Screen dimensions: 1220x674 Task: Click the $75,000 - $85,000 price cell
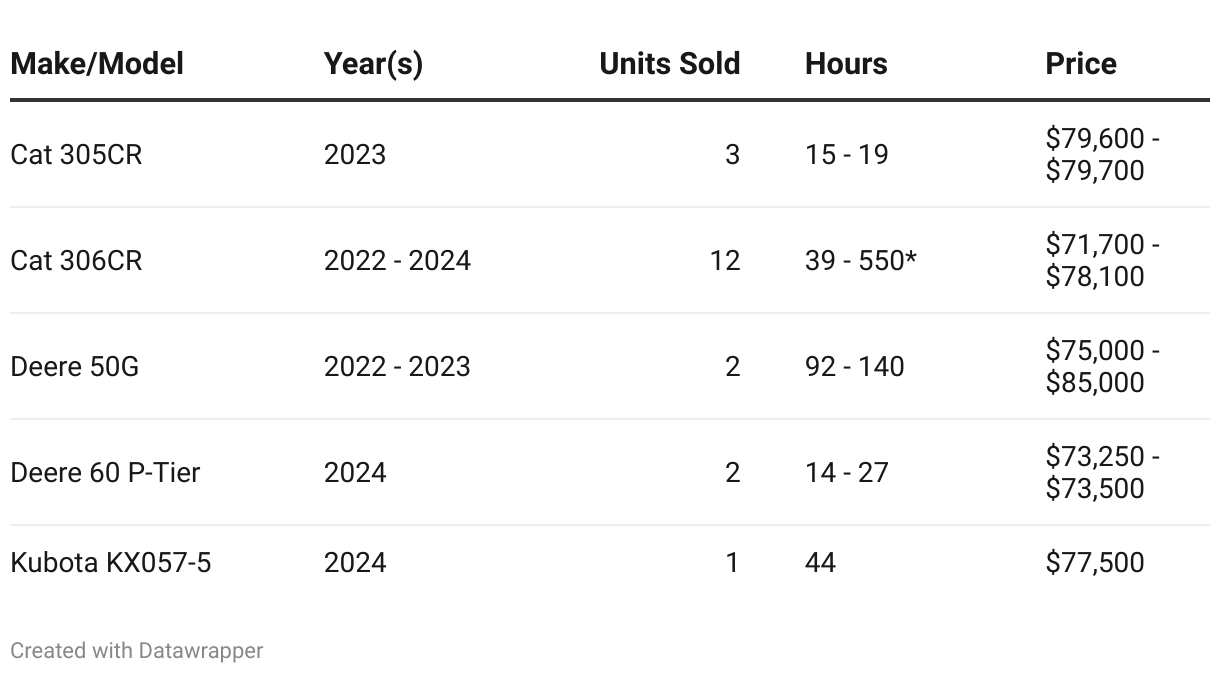coord(1102,367)
